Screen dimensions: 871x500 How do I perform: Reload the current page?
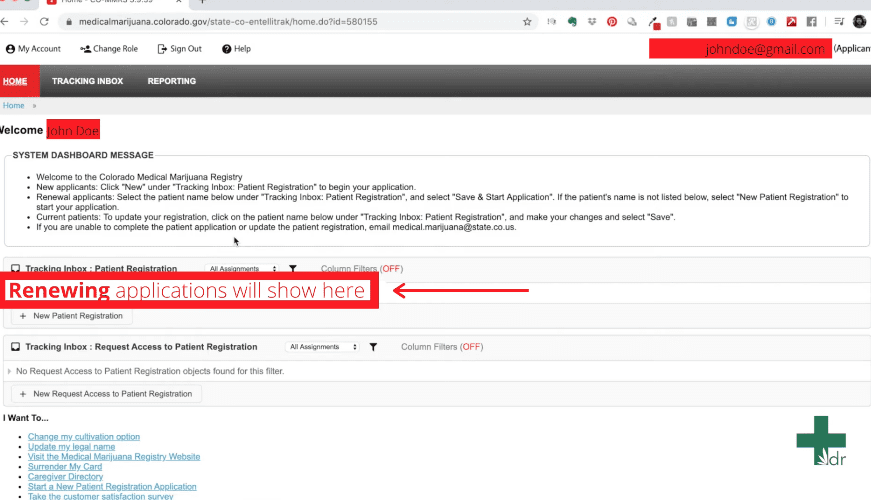click(44, 22)
